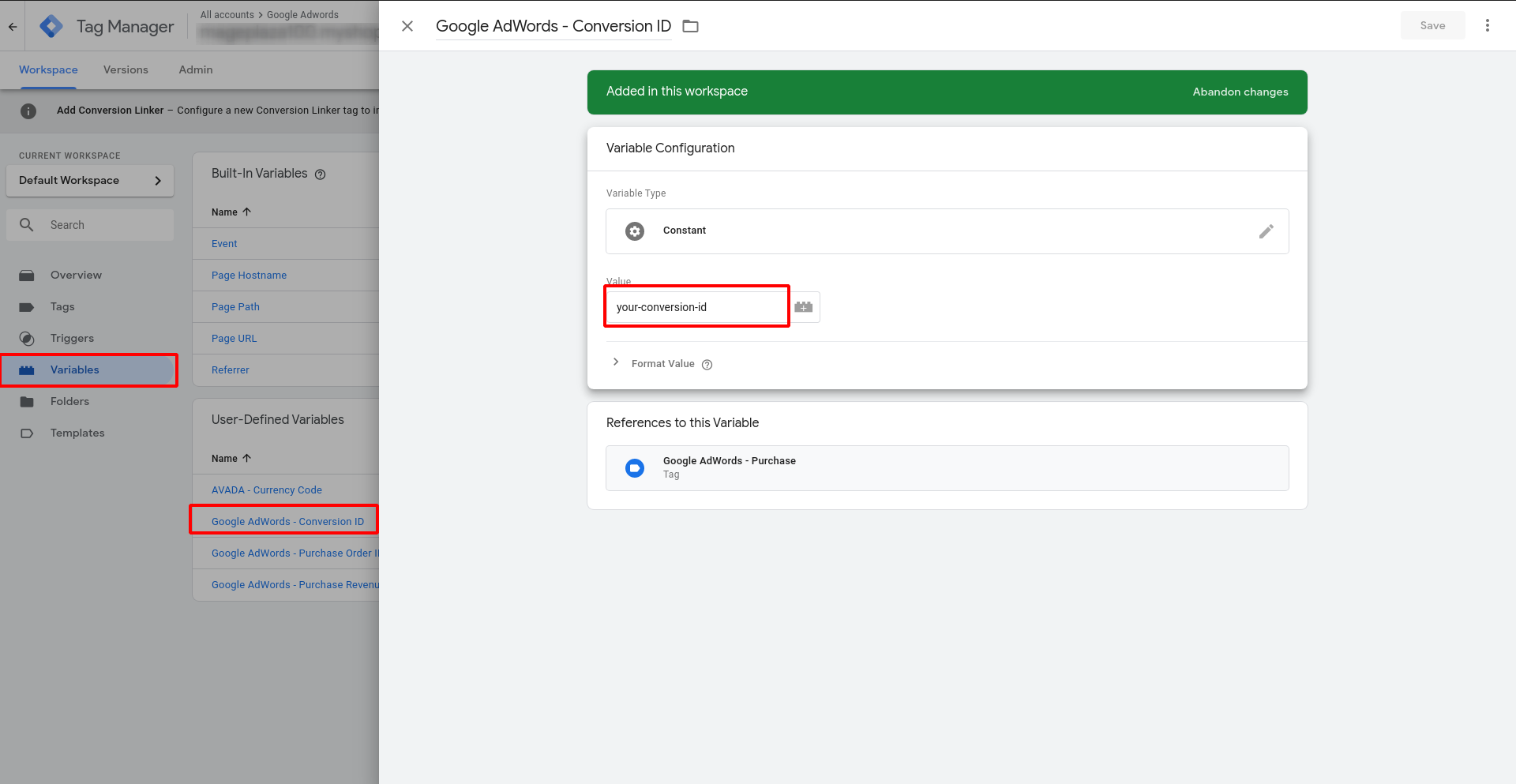1516x784 pixels.
Task: Open AVADA - Currency Code variable
Action: coord(267,490)
